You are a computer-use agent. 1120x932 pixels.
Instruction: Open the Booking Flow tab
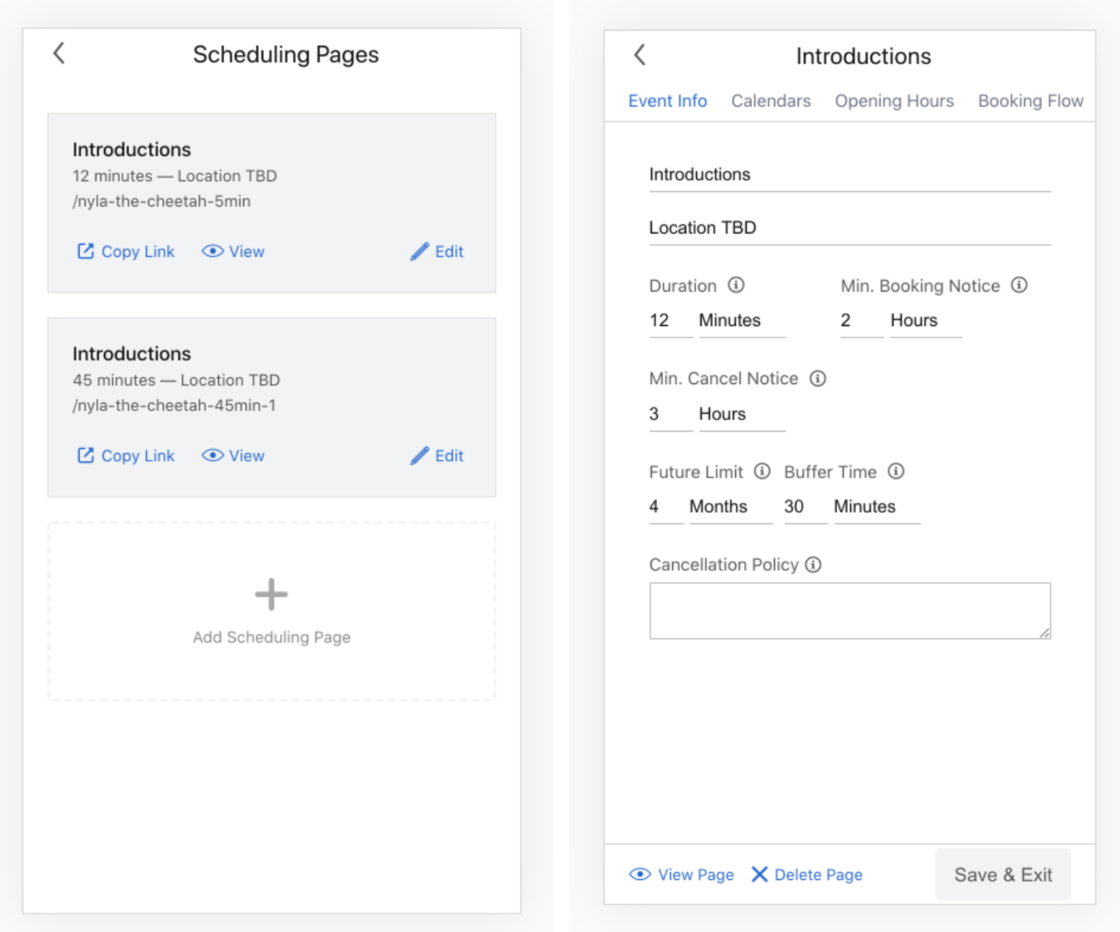1031,100
